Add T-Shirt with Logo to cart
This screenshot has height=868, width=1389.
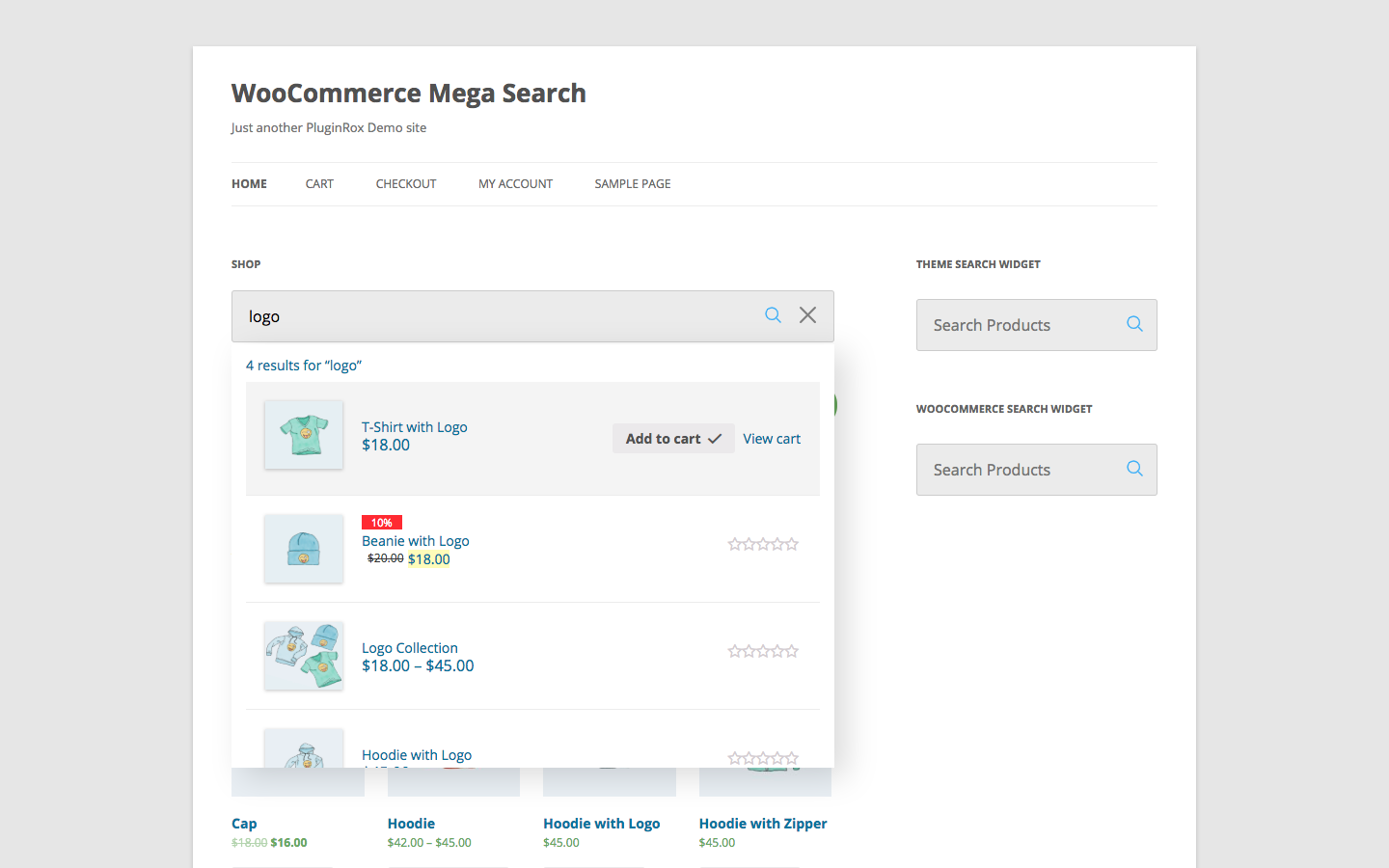click(673, 439)
